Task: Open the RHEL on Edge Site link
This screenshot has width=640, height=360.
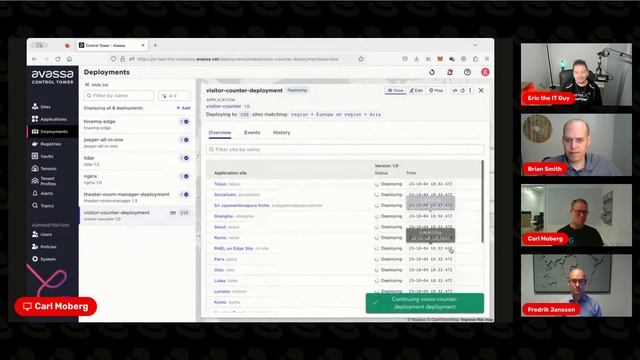Action: point(233,248)
